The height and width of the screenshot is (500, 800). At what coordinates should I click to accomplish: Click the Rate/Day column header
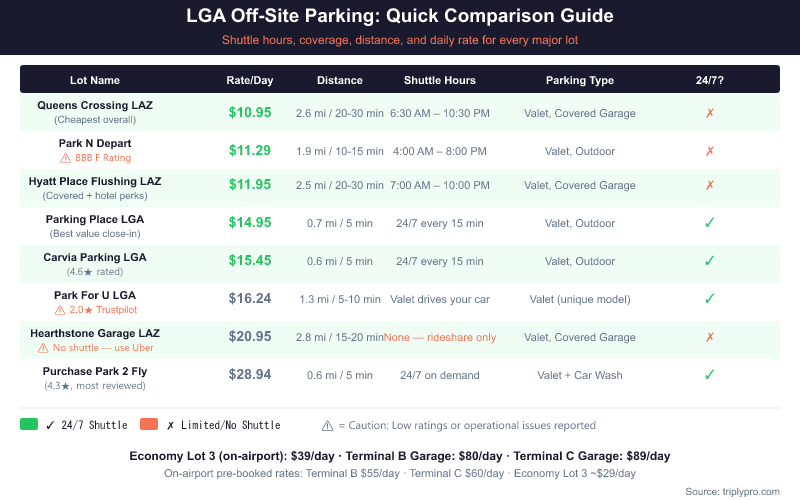(x=250, y=80)
